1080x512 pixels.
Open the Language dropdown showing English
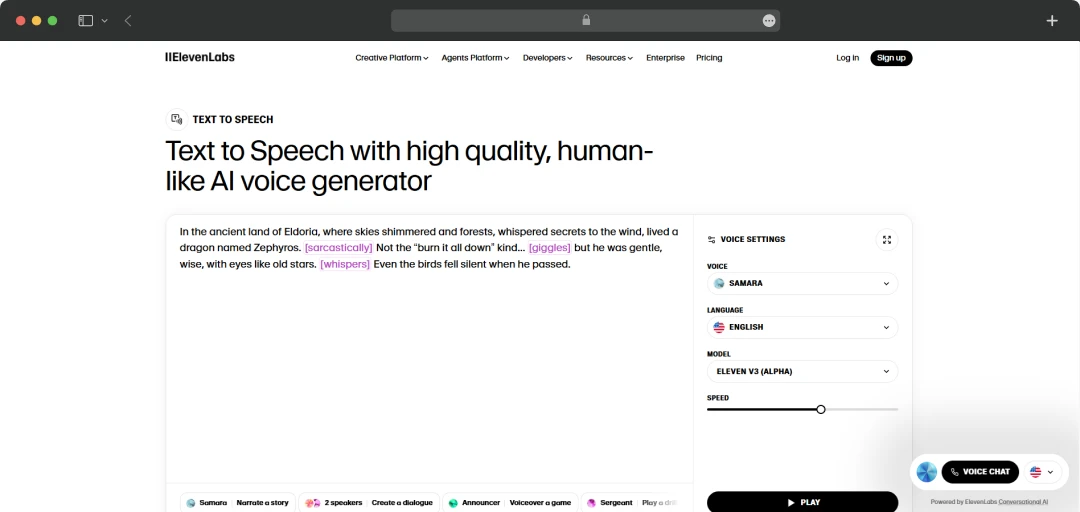click(802, 327)
